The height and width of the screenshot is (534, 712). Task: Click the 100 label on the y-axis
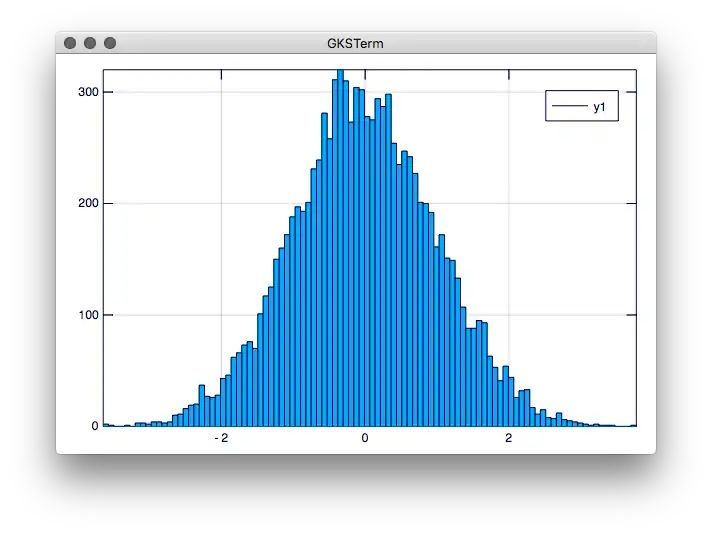point(88,315)
